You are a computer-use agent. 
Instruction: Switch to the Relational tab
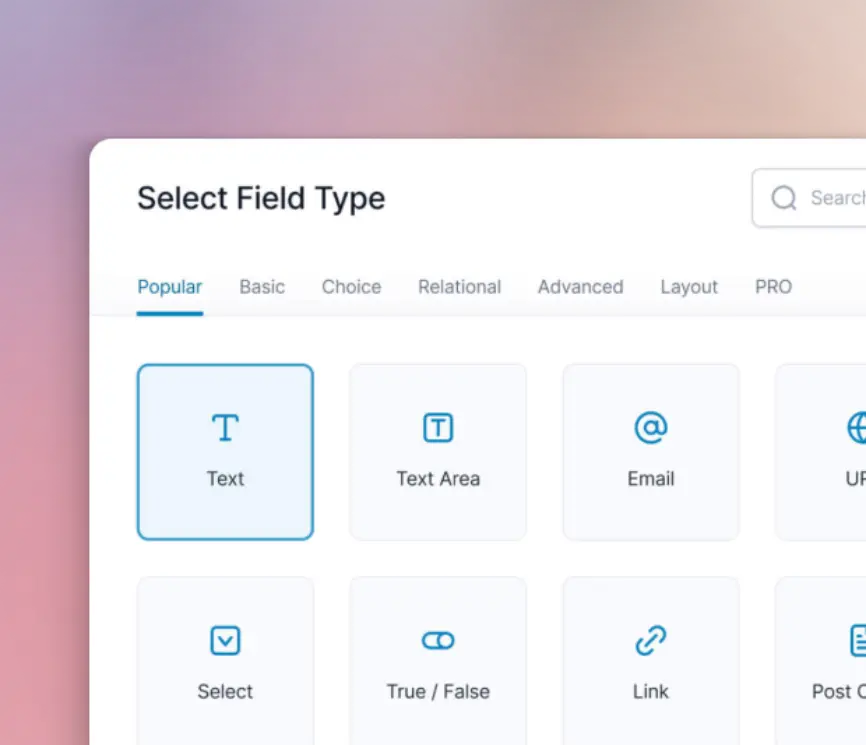click(x=460, y=287)
